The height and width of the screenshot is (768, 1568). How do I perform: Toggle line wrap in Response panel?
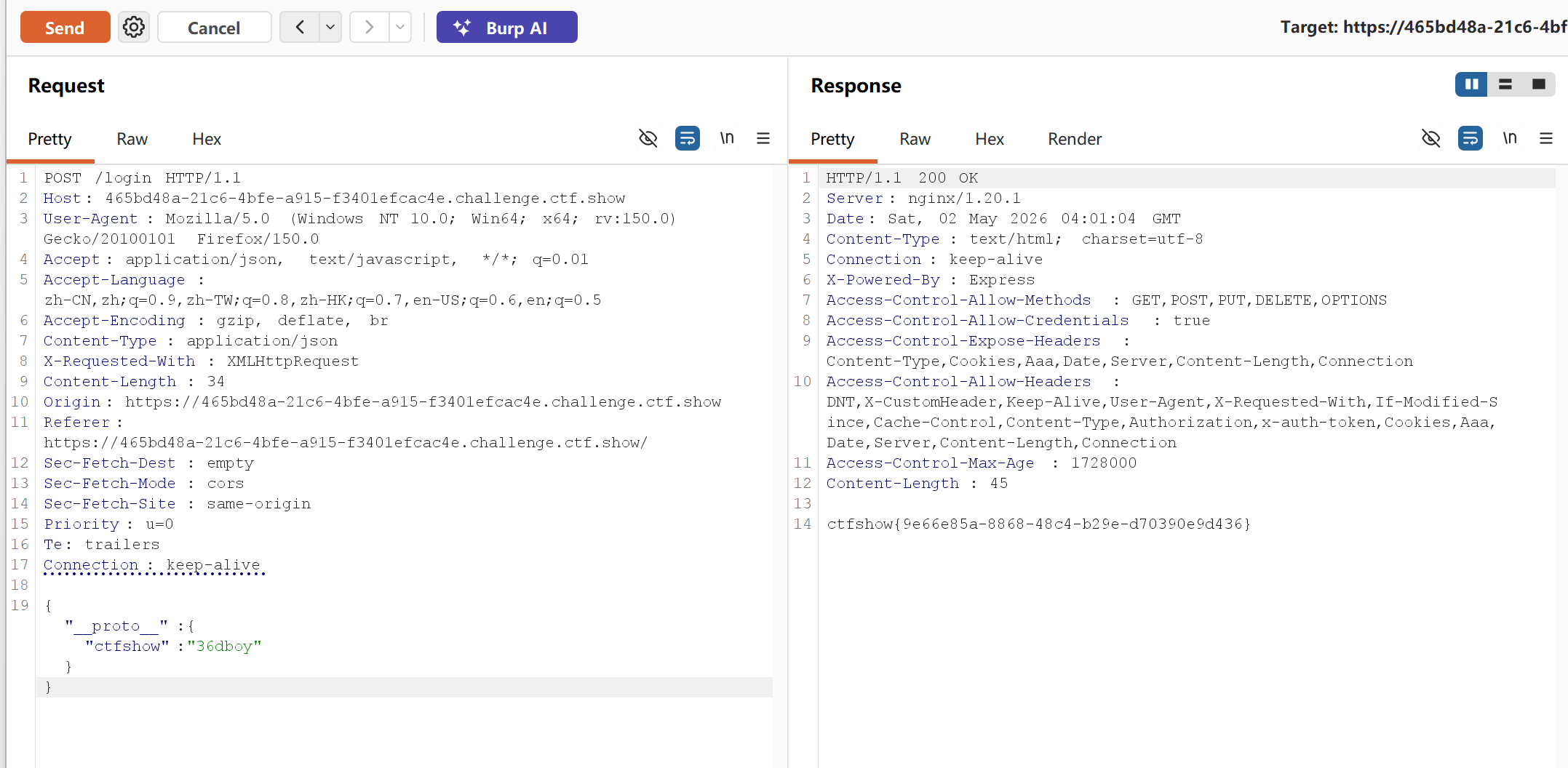[x=1471, y=138]
